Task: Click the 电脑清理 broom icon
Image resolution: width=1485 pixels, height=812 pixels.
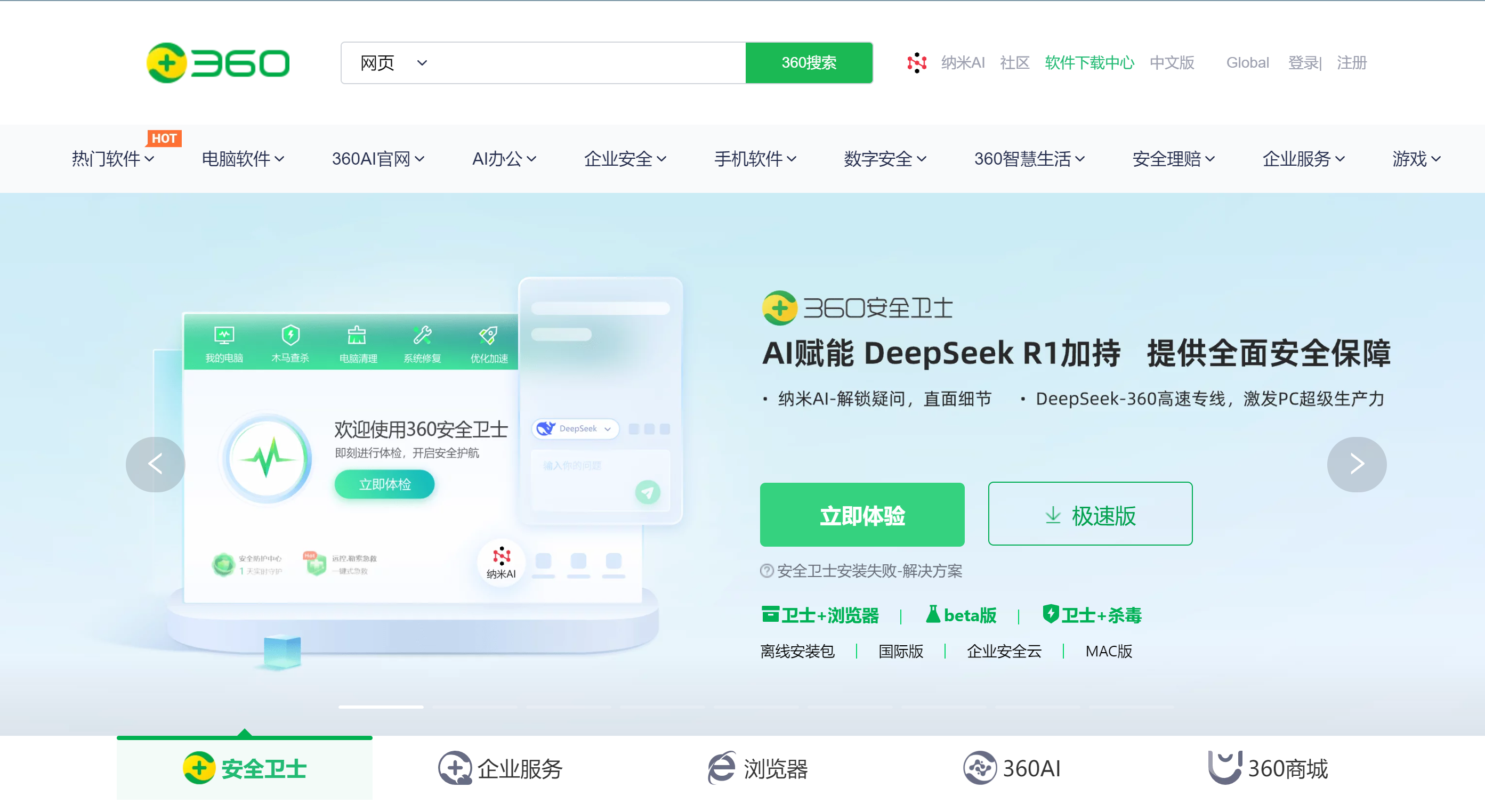Action: pos(357,335)
